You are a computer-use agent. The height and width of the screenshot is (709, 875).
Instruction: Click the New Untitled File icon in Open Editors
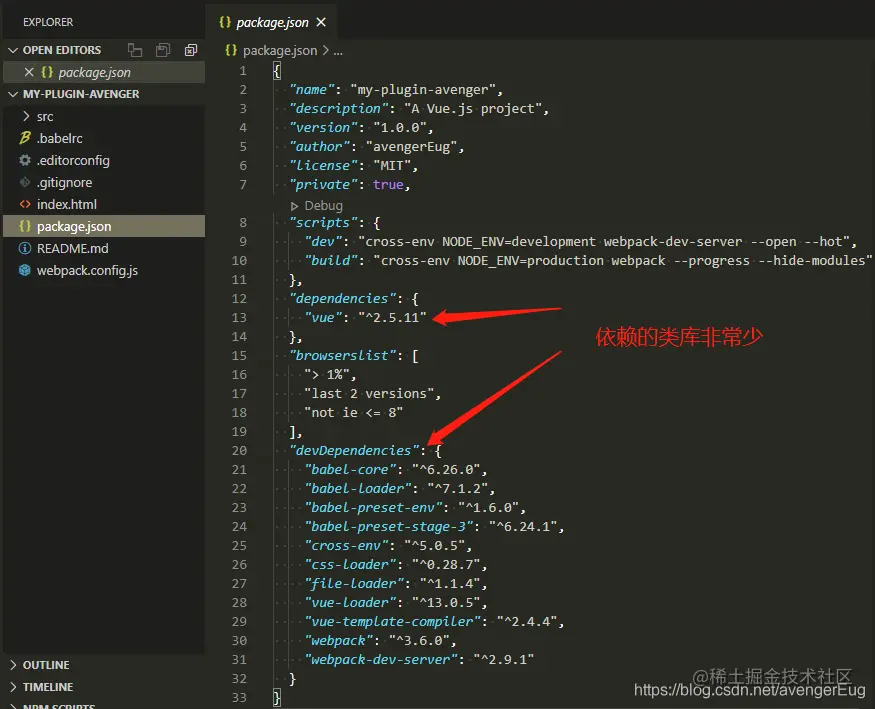134,50
